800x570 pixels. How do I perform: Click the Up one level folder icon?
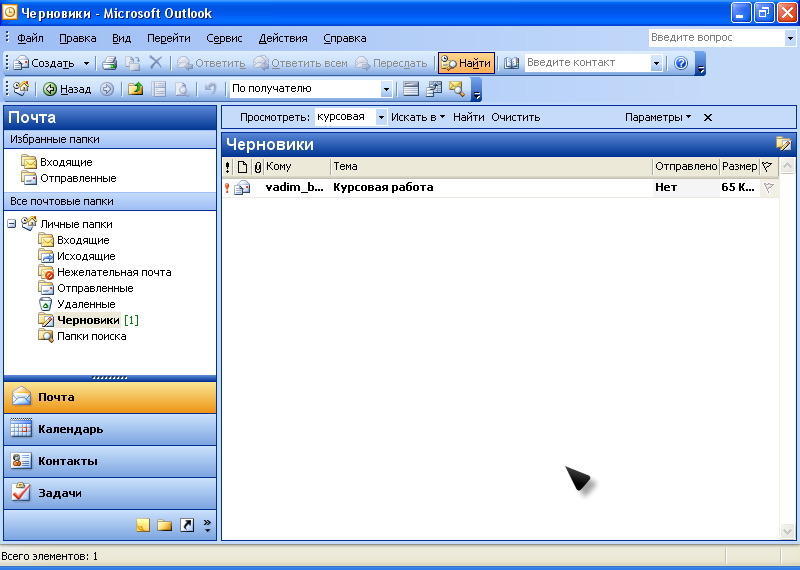(x=135, y=89)
